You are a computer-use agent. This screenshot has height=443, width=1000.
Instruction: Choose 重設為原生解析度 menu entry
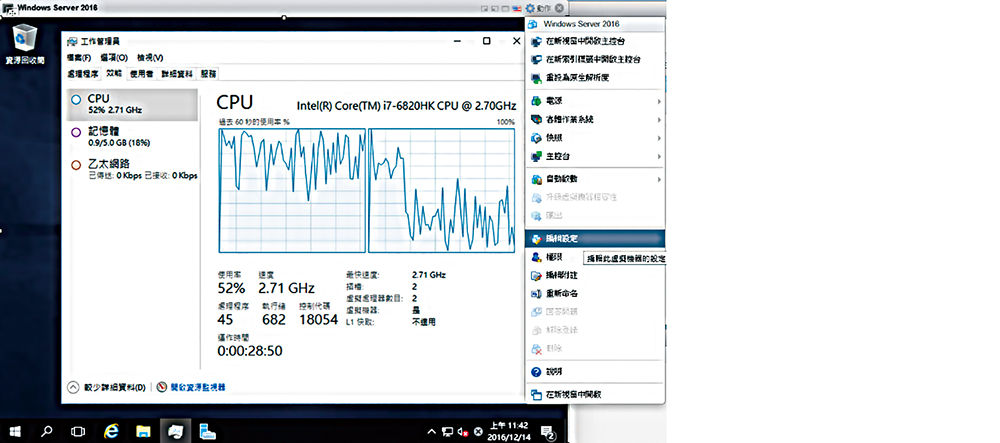click(595, 78)
